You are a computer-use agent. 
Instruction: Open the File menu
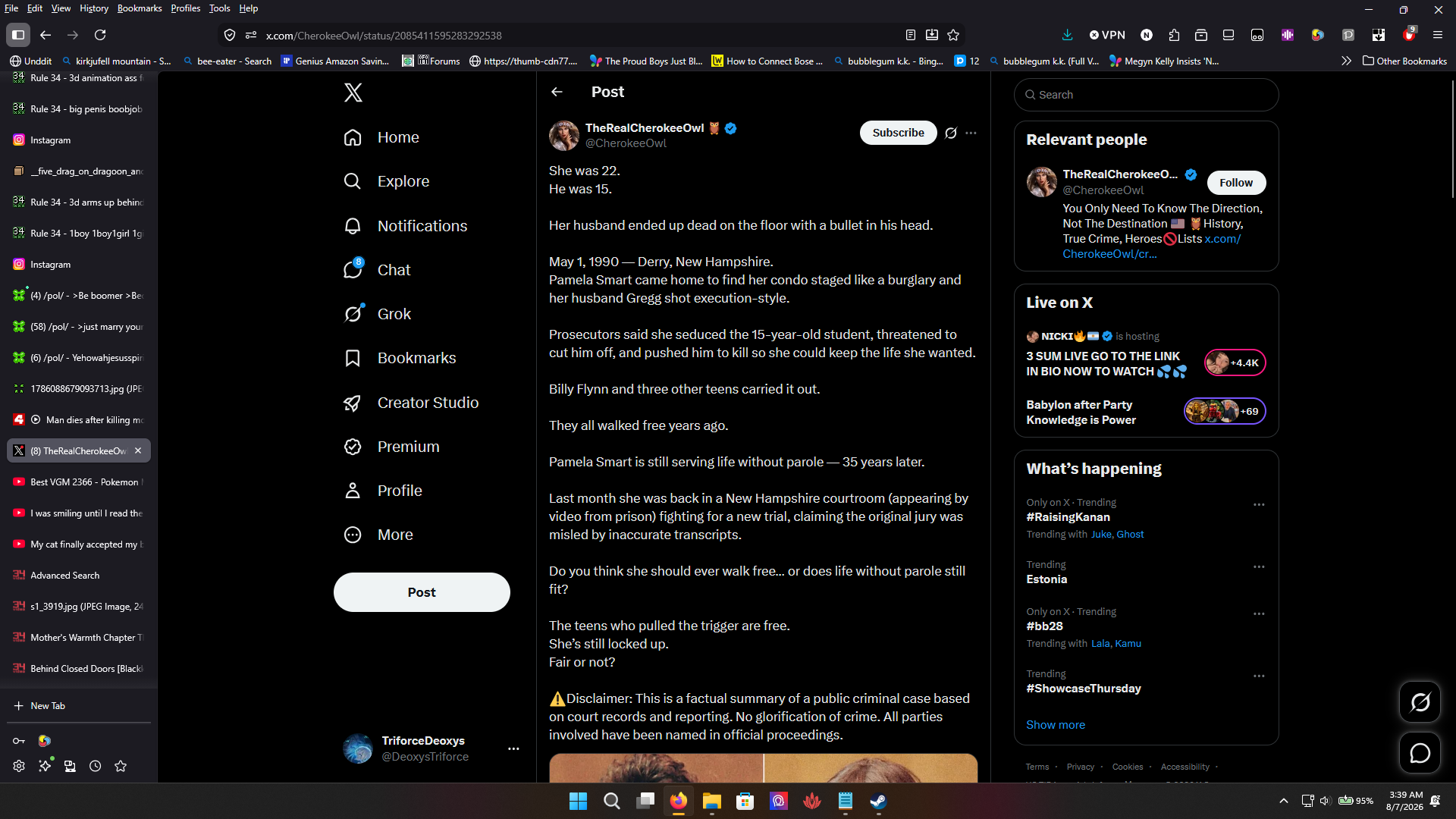click(x=11, y=8)
